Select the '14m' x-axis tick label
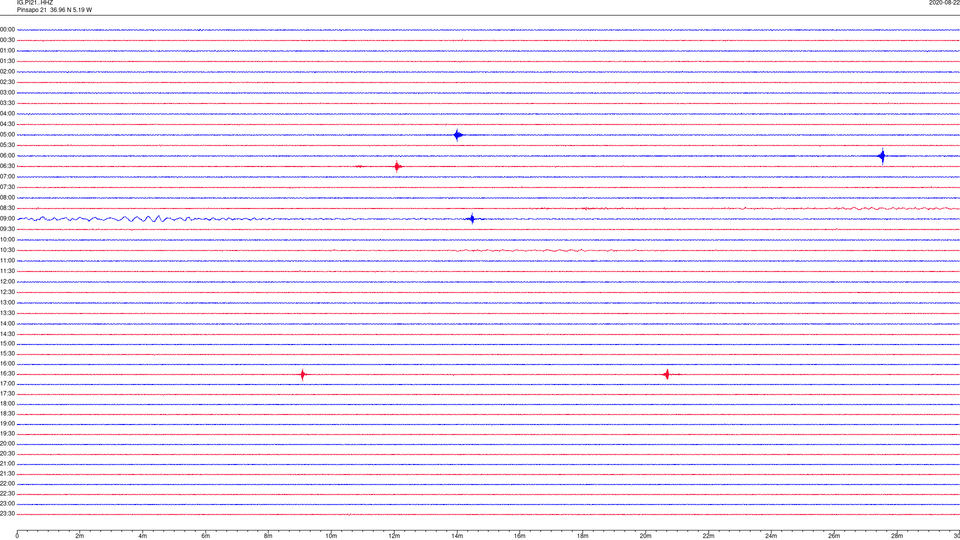 pyautogui.click(x=457, y=536)
